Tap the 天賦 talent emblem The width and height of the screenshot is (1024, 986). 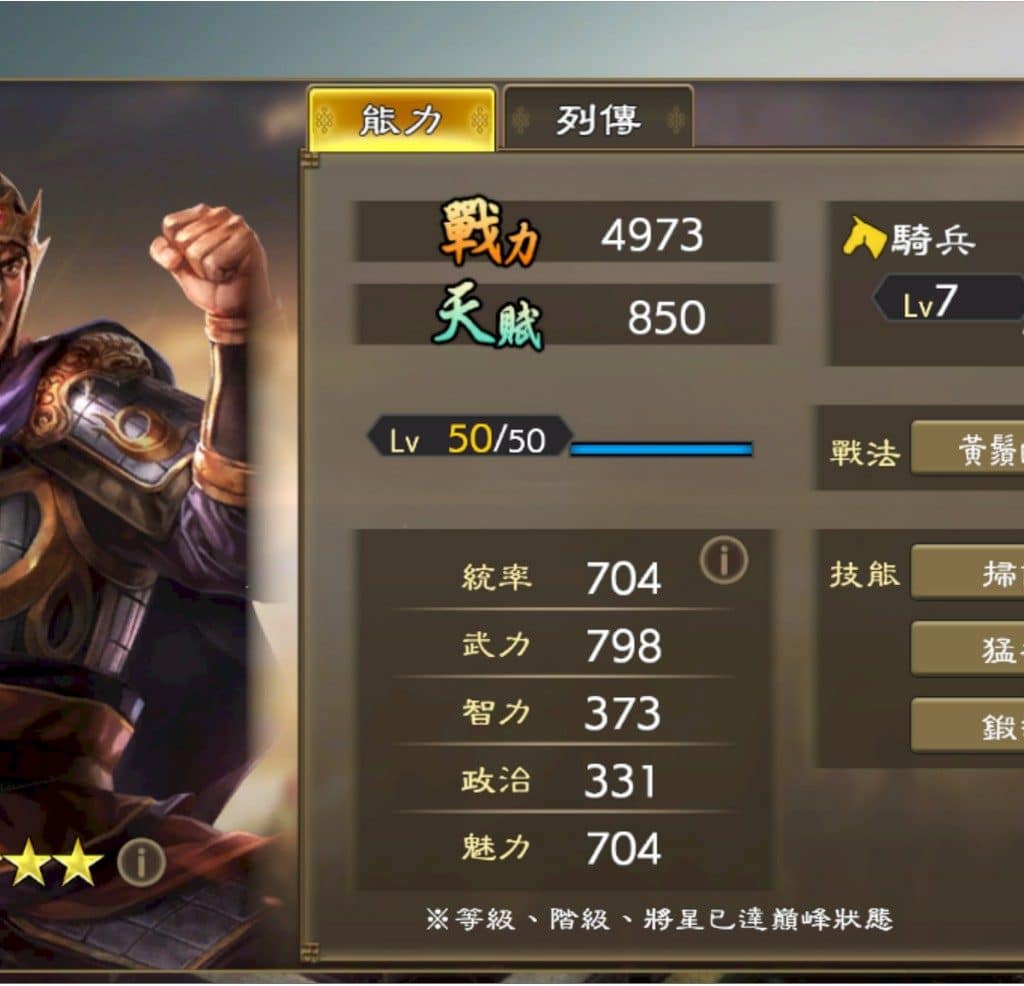(x=488, y=316)
